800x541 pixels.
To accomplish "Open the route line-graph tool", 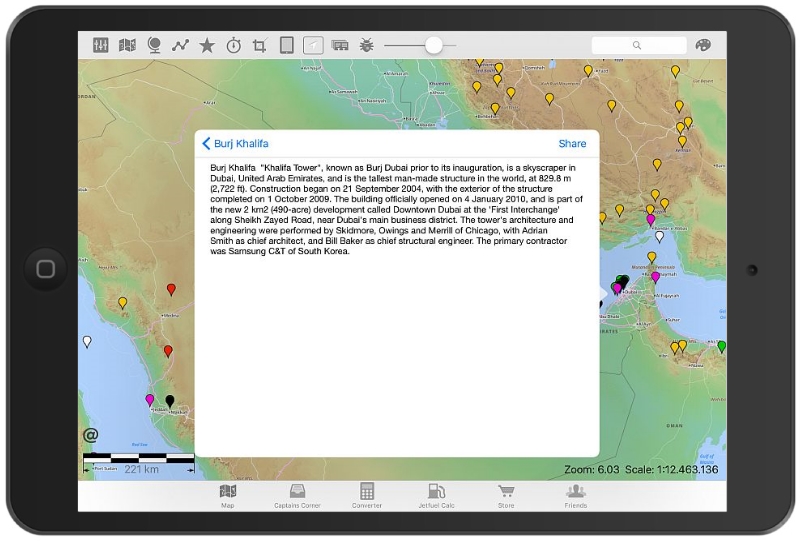I will (x=180, y=45).
